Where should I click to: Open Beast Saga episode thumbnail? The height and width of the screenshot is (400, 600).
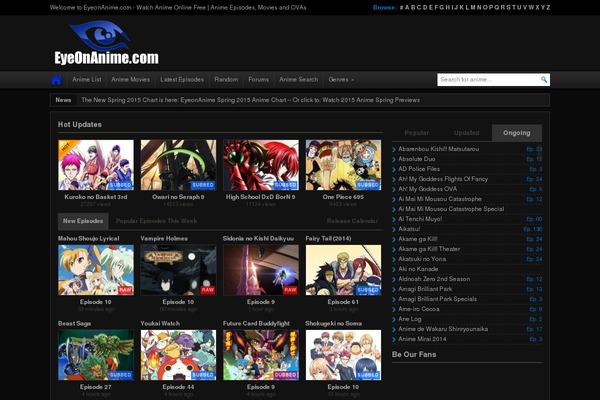[96, 355]
